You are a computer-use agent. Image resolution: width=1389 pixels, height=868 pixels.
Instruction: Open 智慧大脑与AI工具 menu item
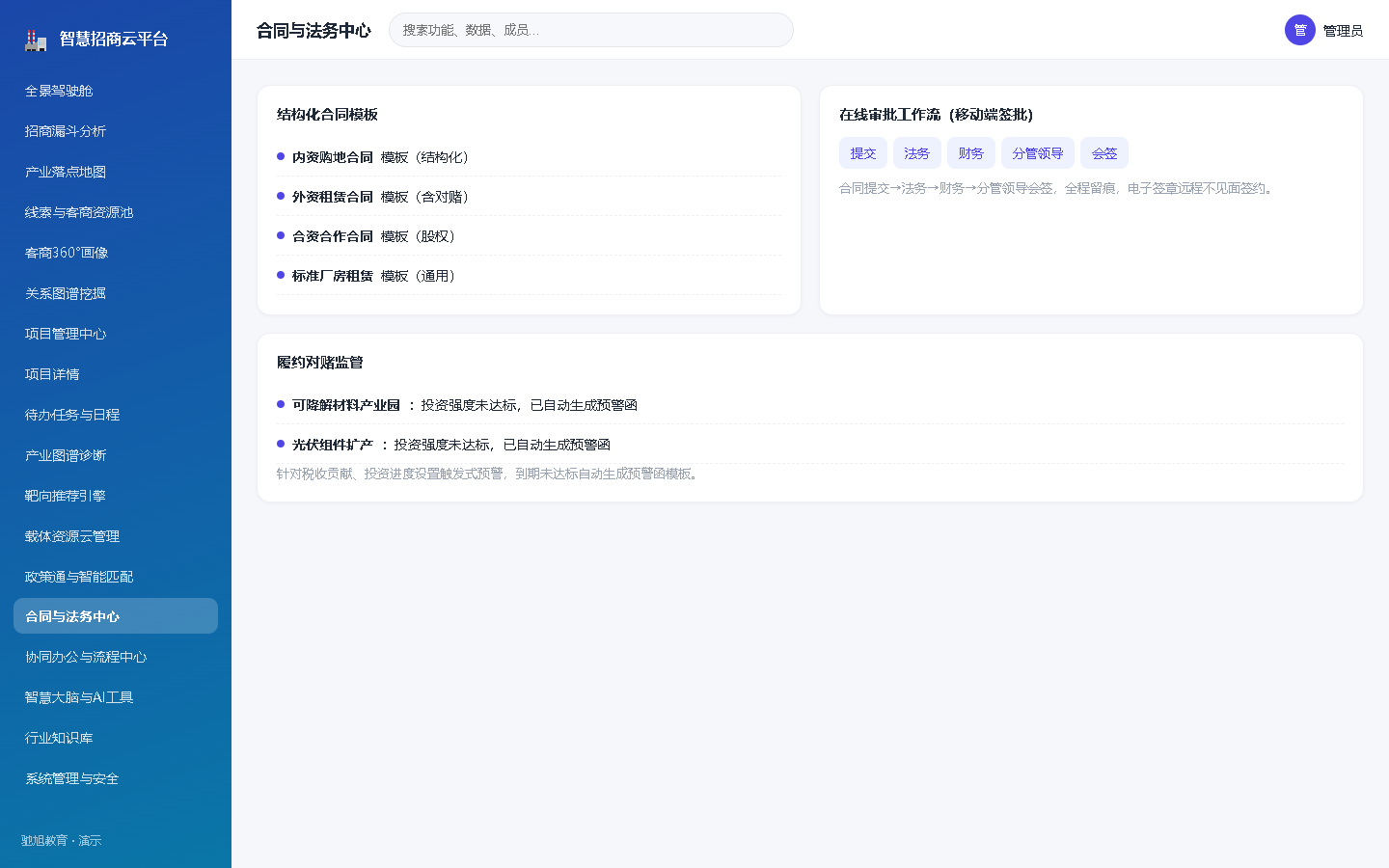[x=116, y=697]
